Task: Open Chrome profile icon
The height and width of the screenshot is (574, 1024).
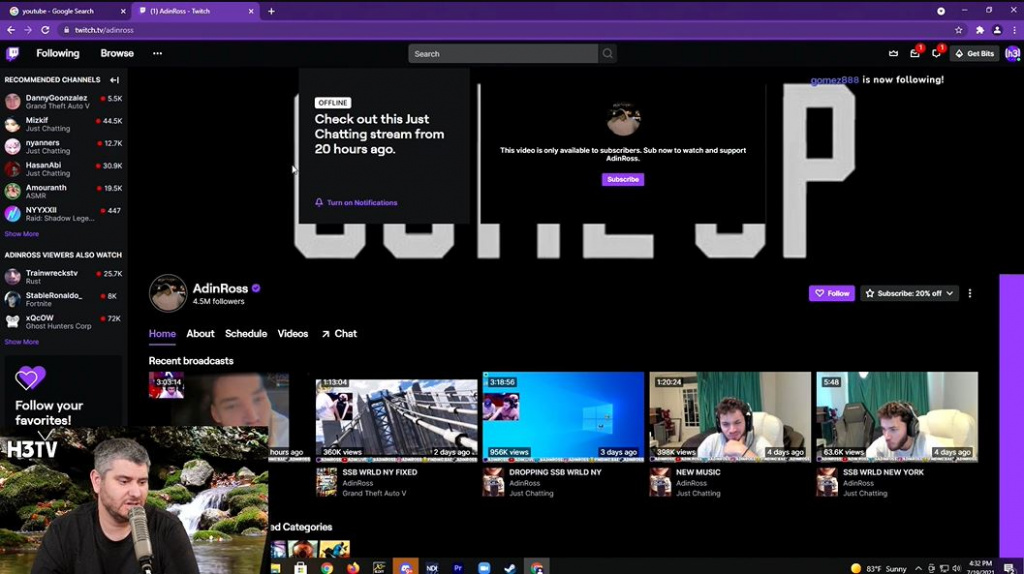Action: 997,30
